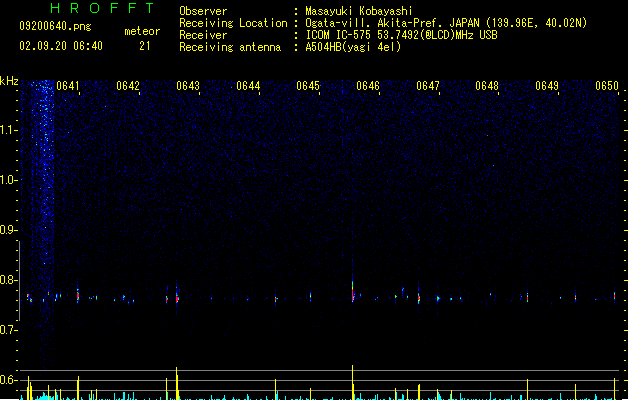
Task: Select the date stamp 02.09.20 06:40
Action: [61, 46]
